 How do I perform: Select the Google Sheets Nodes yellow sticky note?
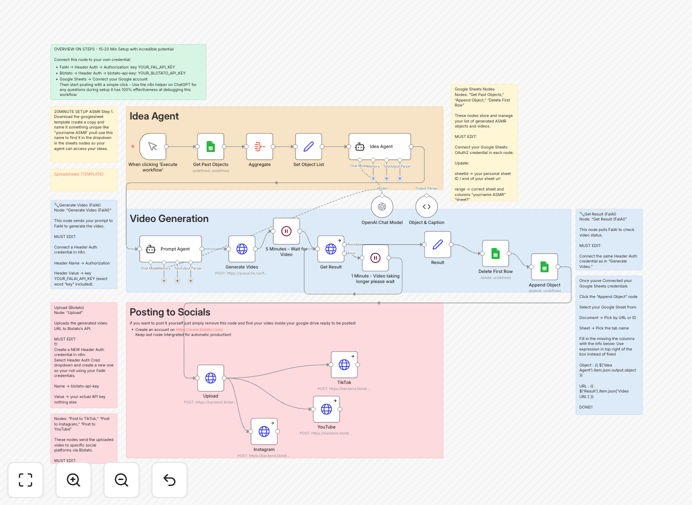click(484, 143)
